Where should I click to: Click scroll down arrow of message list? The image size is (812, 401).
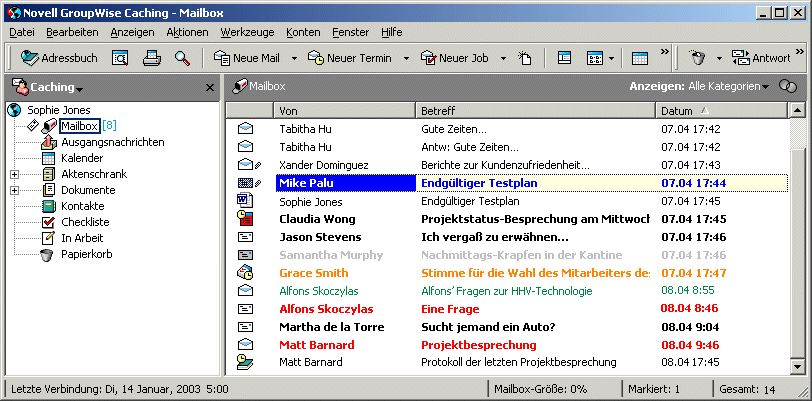point(796,366)
